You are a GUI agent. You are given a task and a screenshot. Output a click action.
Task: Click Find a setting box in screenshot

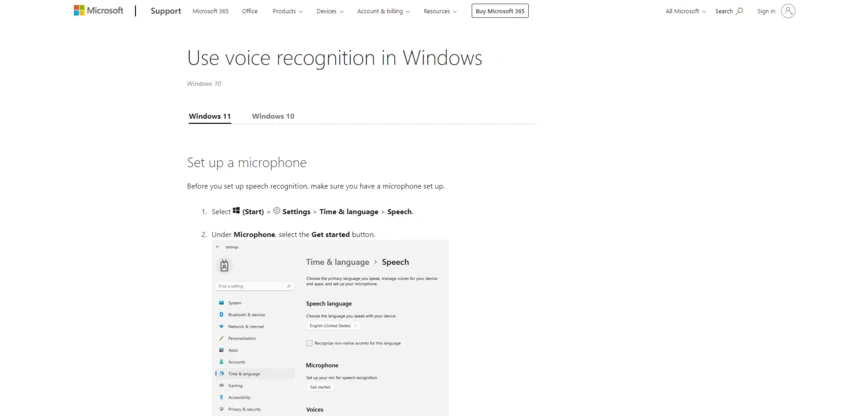255,287
